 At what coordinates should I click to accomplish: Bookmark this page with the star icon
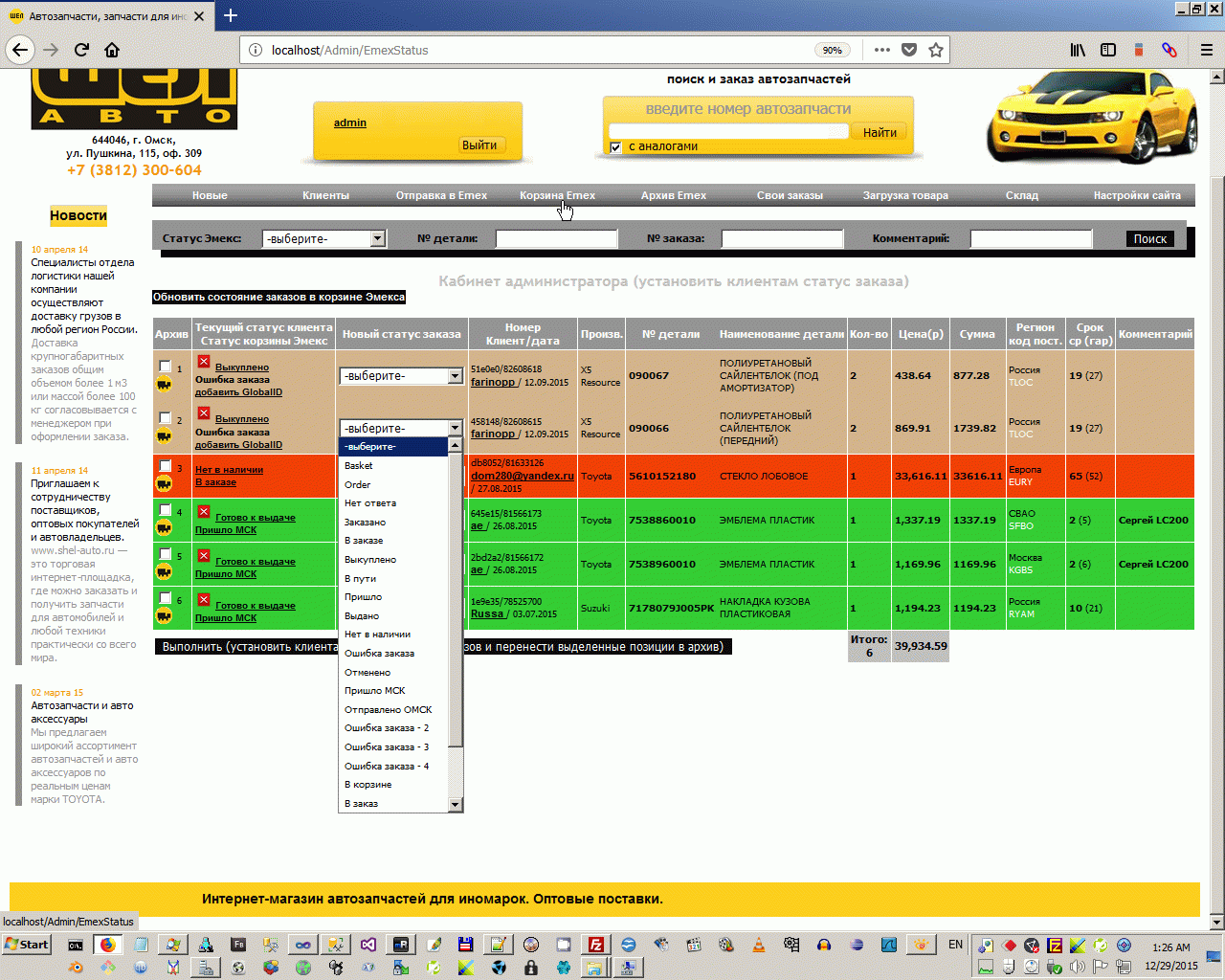pyautogui.click(x=936, y=50)
